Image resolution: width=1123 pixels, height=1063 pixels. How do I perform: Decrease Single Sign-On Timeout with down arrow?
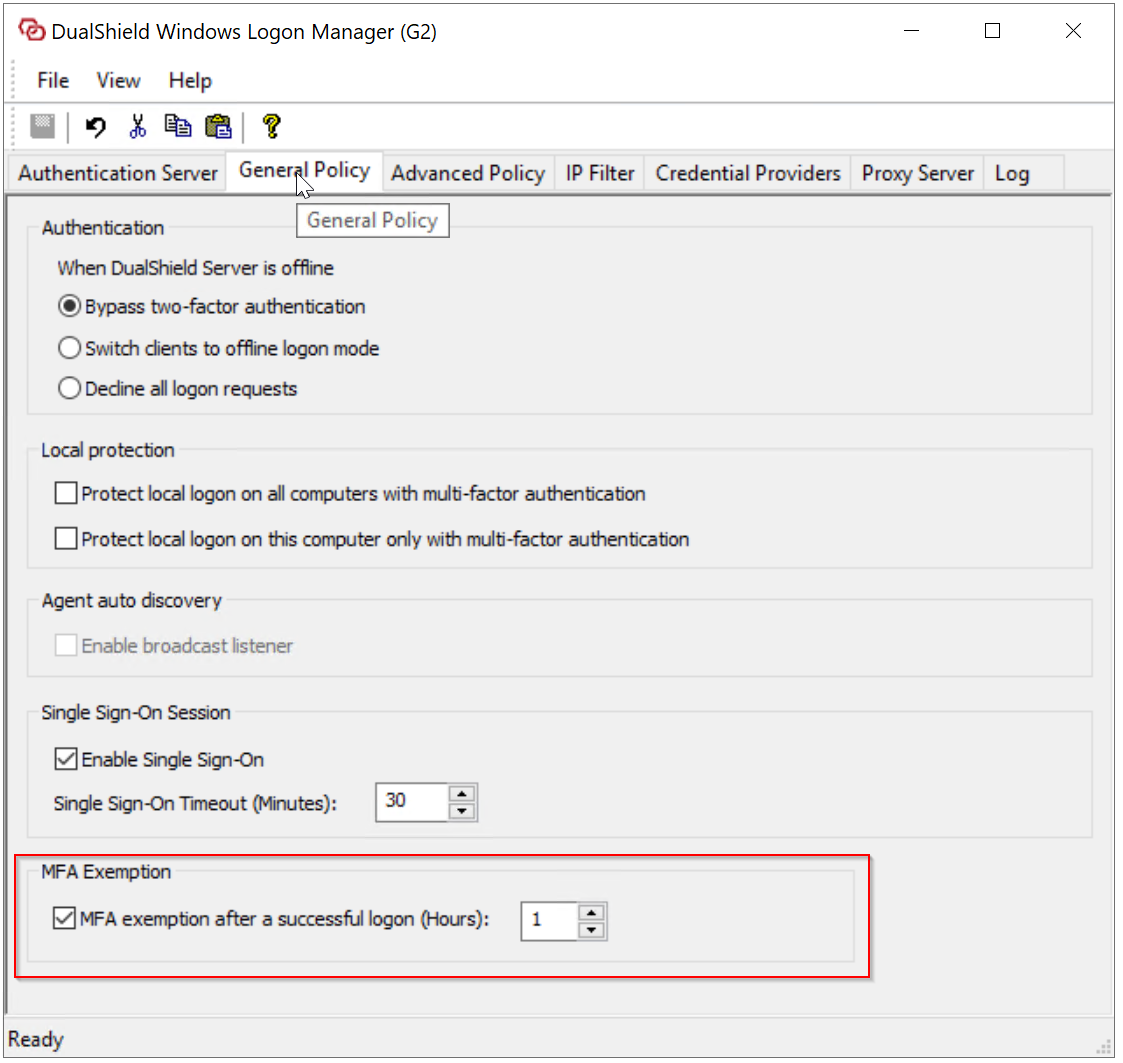pyautogui.click(x=461, y=811)
